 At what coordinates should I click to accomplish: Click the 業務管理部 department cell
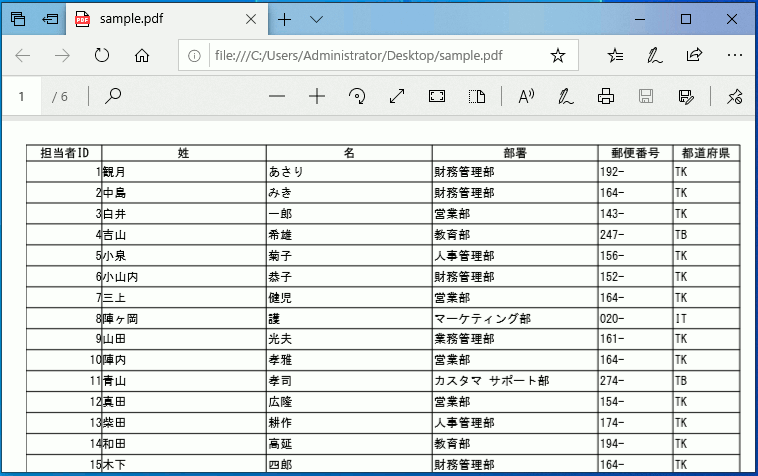[464, 339]
